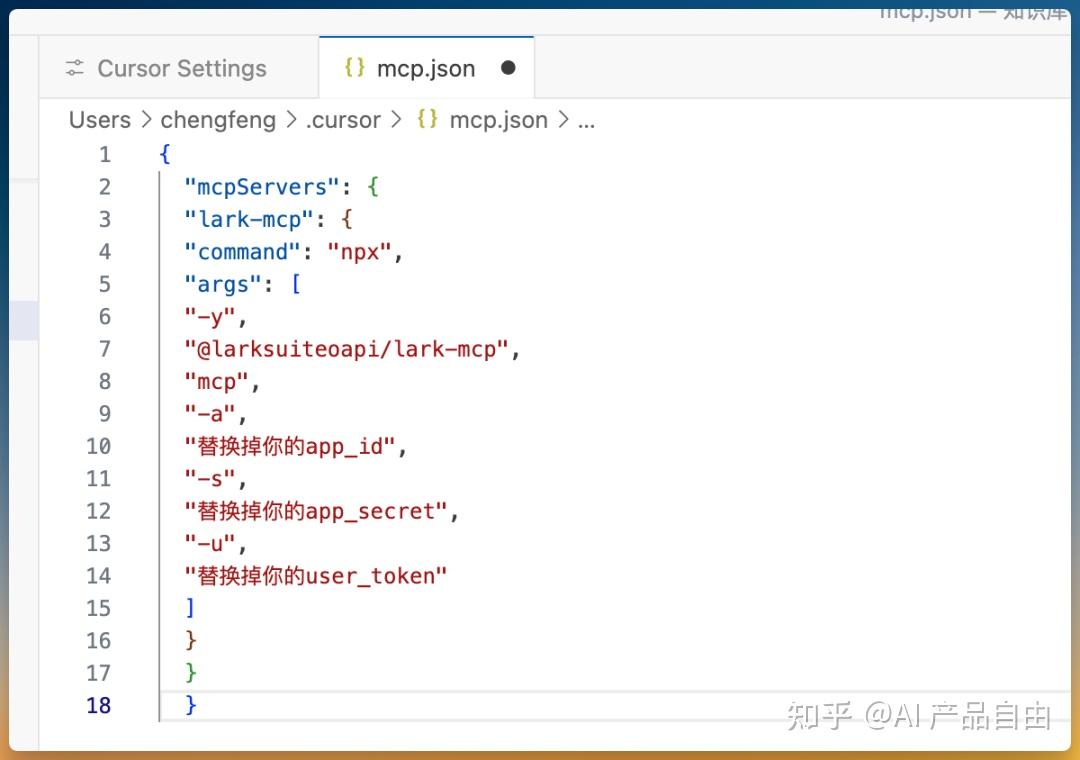Image resolution: width=1080 pixels, height=760 pixels.
Task: Click the unsaved dot on mcp.json tab
Action: click(x=508, y=68)
